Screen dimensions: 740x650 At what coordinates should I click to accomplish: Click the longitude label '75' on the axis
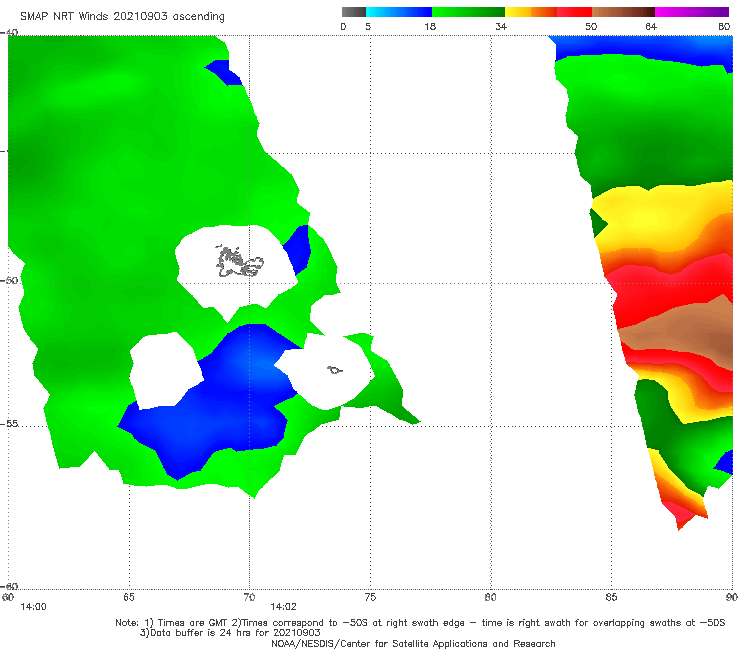[370, 597]
